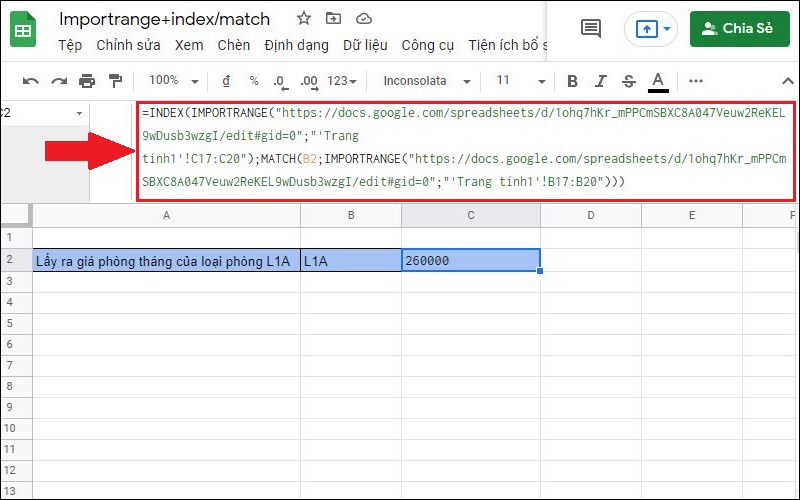The width and height of the screenshot is (800, 500).
Task: Select column C header
Action: [471, 215]
